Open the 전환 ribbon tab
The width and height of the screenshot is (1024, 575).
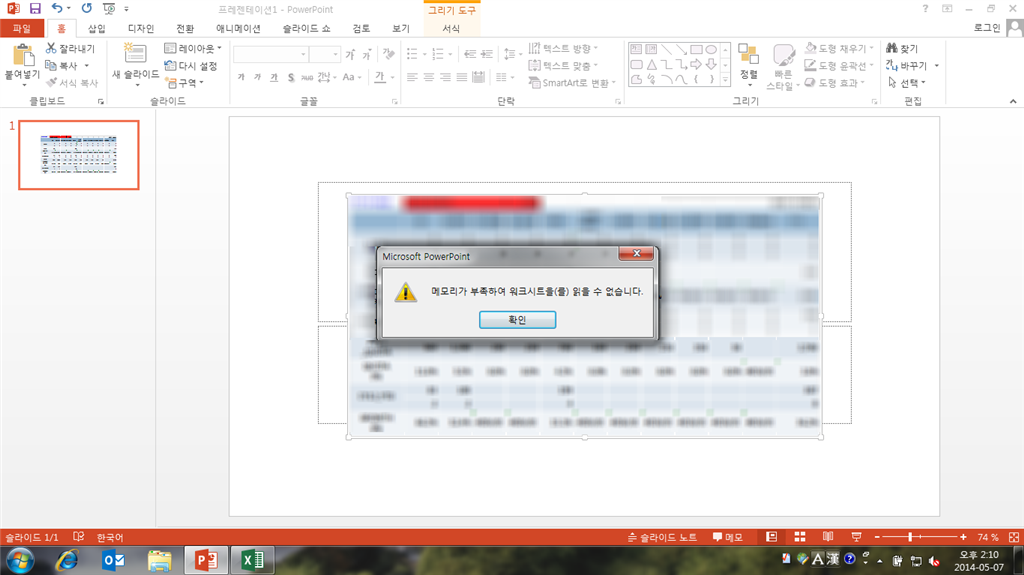tap(185, 29)
